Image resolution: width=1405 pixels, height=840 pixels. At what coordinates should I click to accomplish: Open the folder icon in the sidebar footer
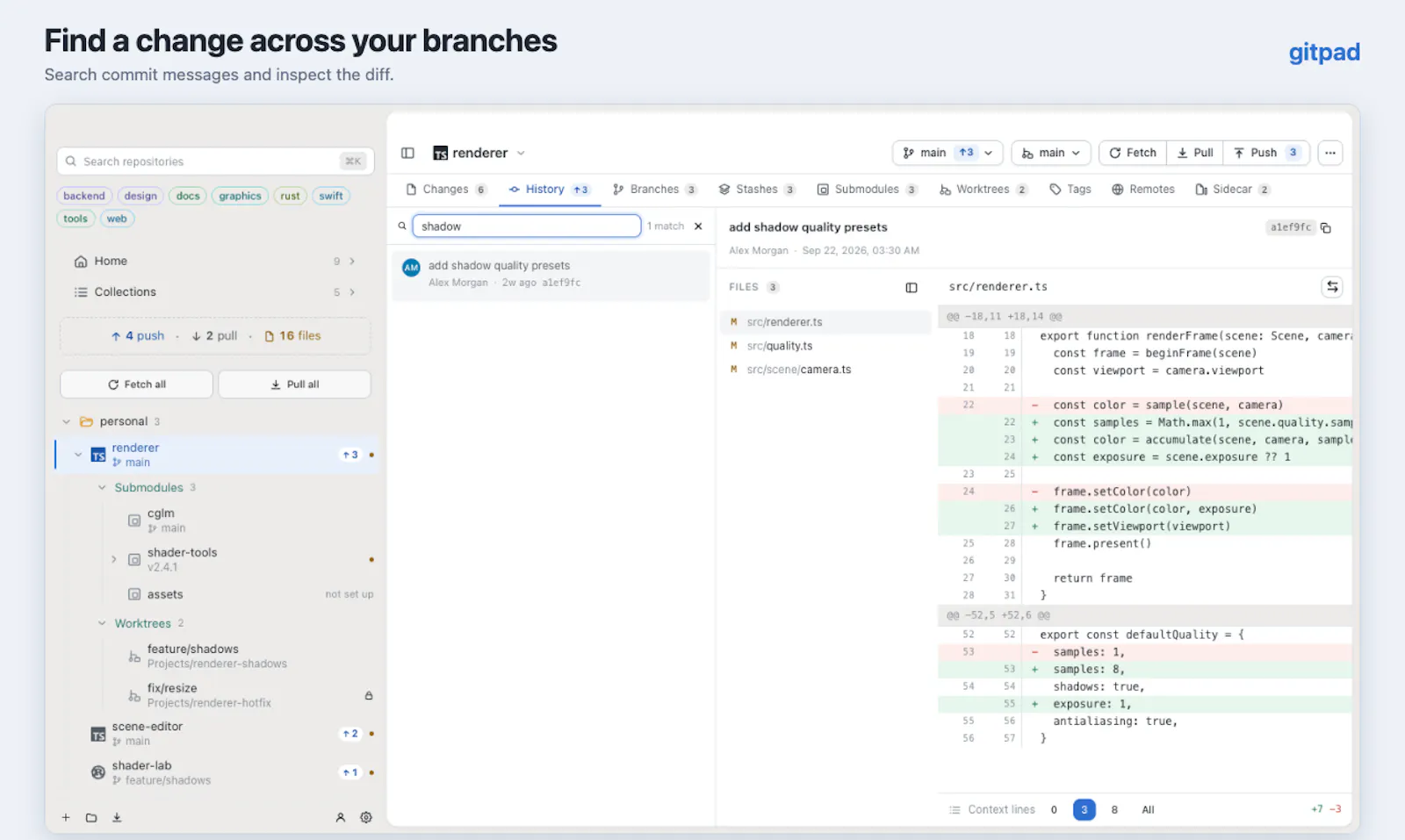[91, 817]
